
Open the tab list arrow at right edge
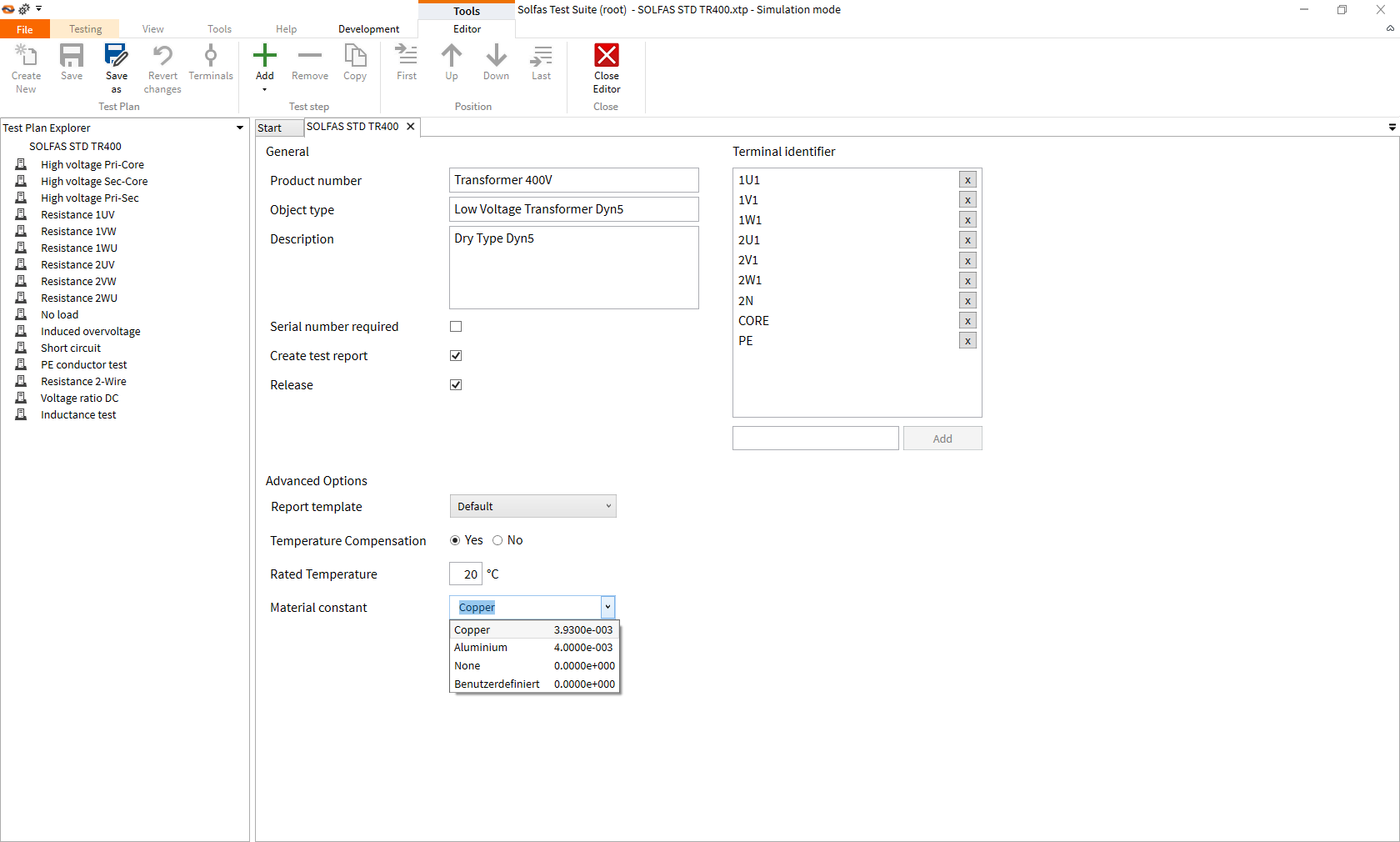click(1392, 128)
